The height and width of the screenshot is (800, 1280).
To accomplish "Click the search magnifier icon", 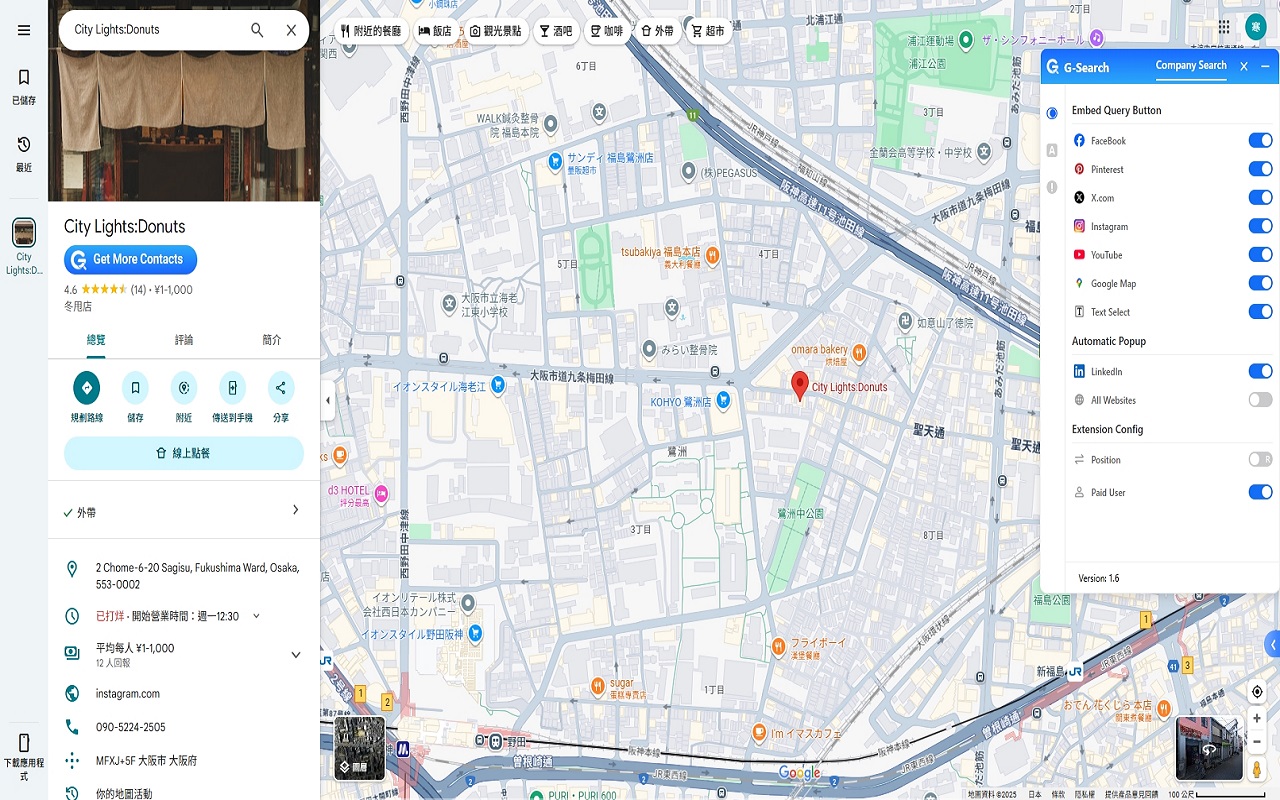I will [257, 30].
